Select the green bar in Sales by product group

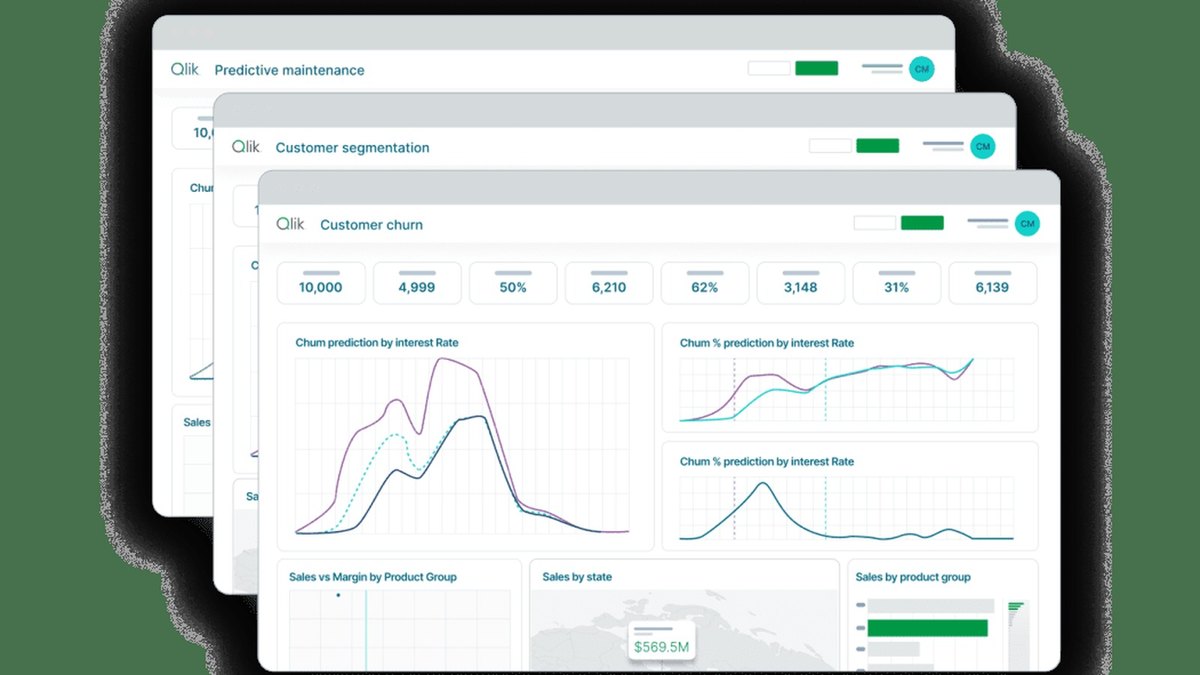[x=928, y=628]
